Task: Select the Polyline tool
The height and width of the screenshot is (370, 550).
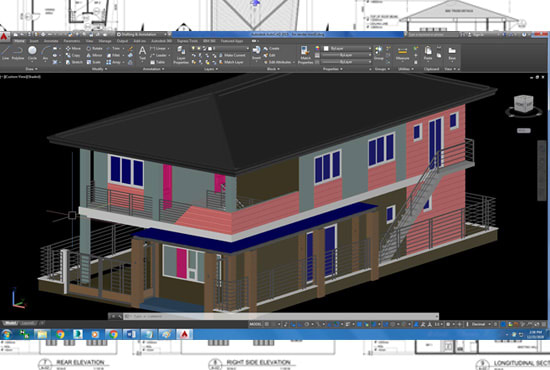Action: tap(18, 53)
